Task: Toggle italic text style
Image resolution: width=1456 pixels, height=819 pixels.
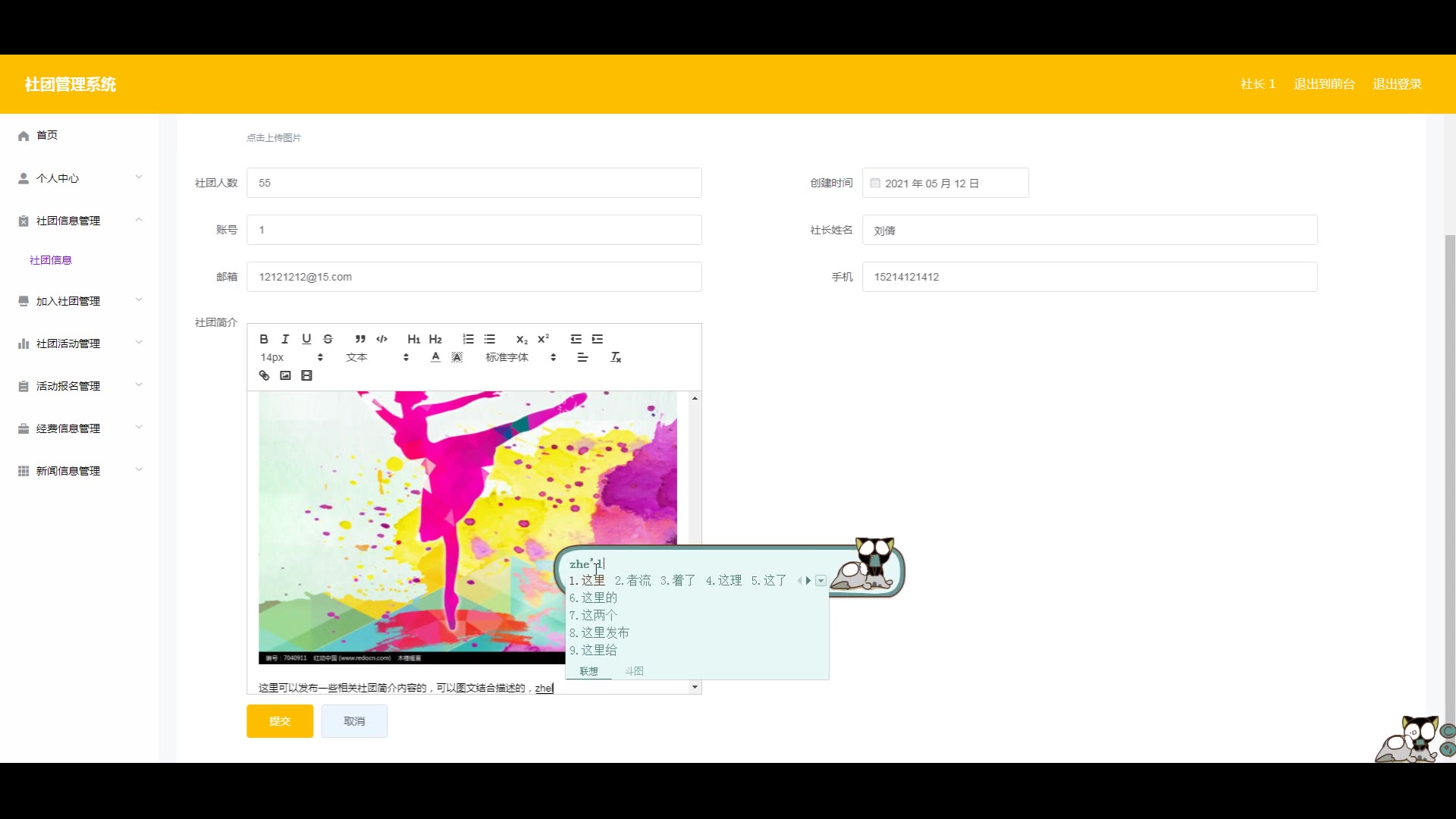Action: coord(285,339)
